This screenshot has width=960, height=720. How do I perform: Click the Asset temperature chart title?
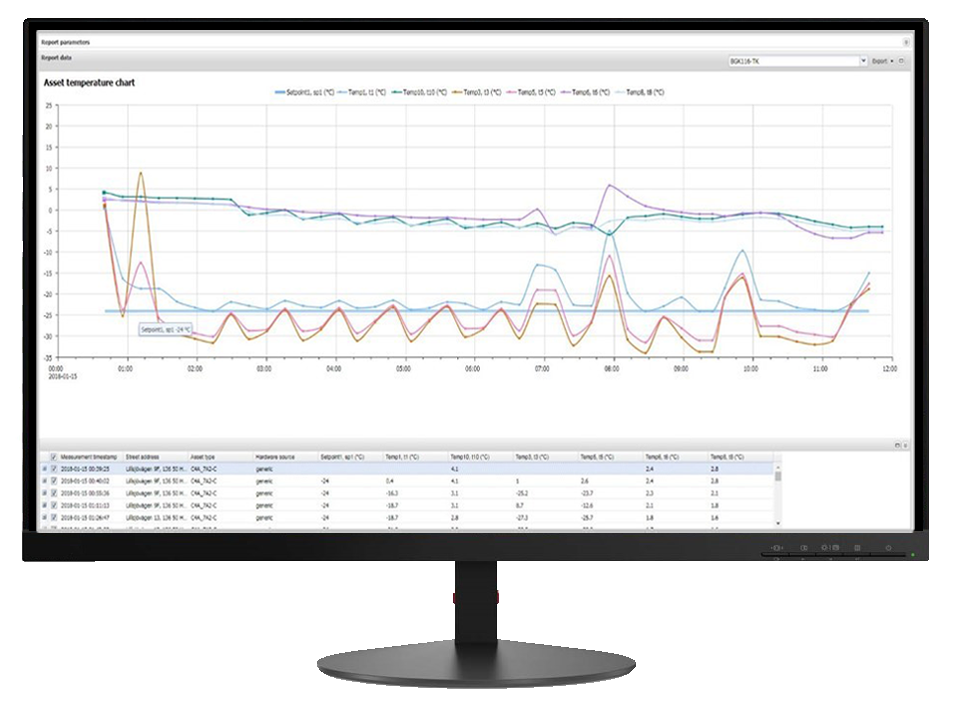coord(89,83)
